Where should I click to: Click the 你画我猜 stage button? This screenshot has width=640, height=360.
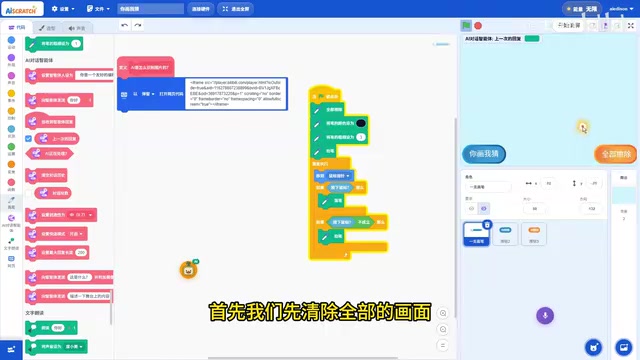tap(484, 154)
